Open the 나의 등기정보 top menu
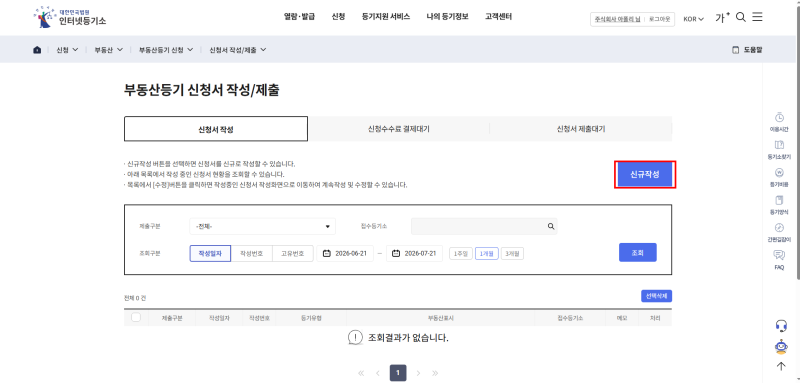Image resolution: width=800 pixels, height=383 pixels. [447, 17]
